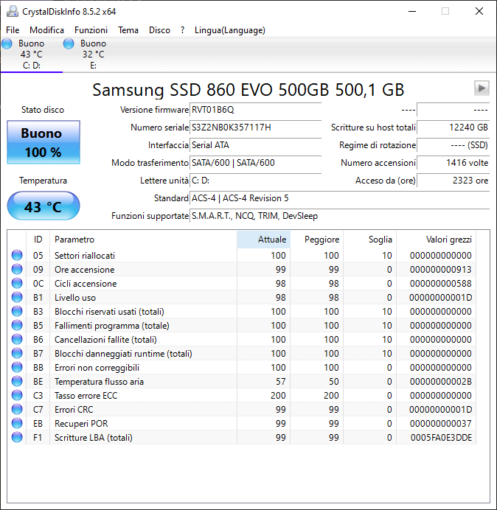Image resolution: width=497 pixels, height=510 pixels.
Task: Click the 43 °C temperature button
Action: tap(43, 206)
